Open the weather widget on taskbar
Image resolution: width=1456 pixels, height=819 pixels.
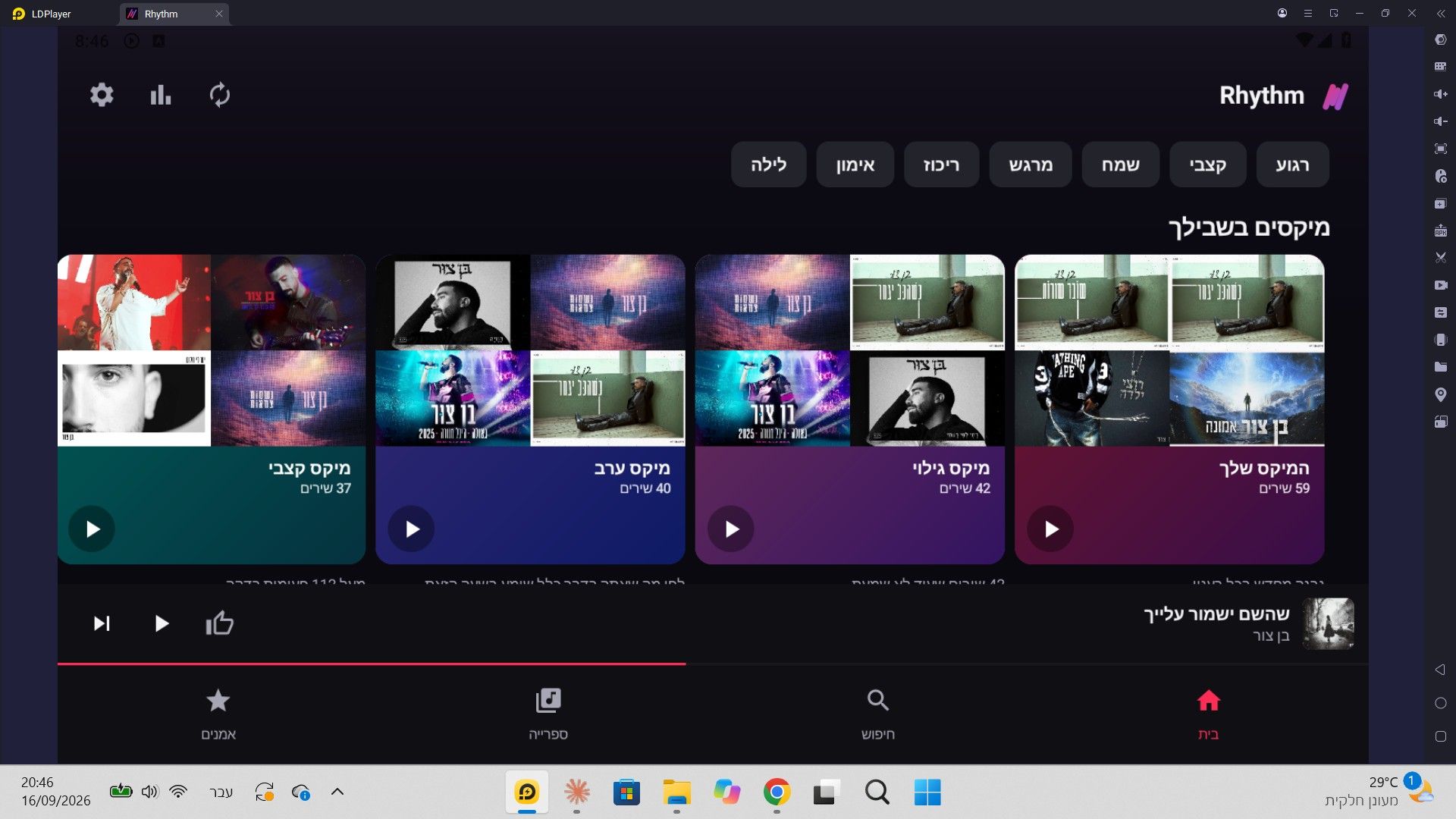tap(1379, 792)
